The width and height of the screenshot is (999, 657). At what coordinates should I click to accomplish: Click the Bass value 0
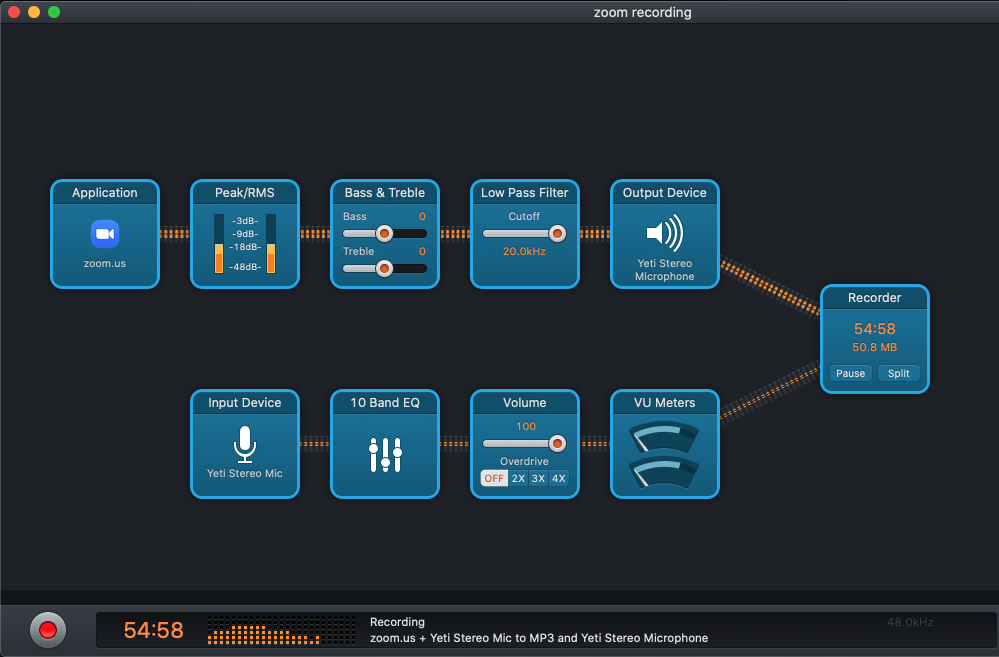click(x=422, y=217)
